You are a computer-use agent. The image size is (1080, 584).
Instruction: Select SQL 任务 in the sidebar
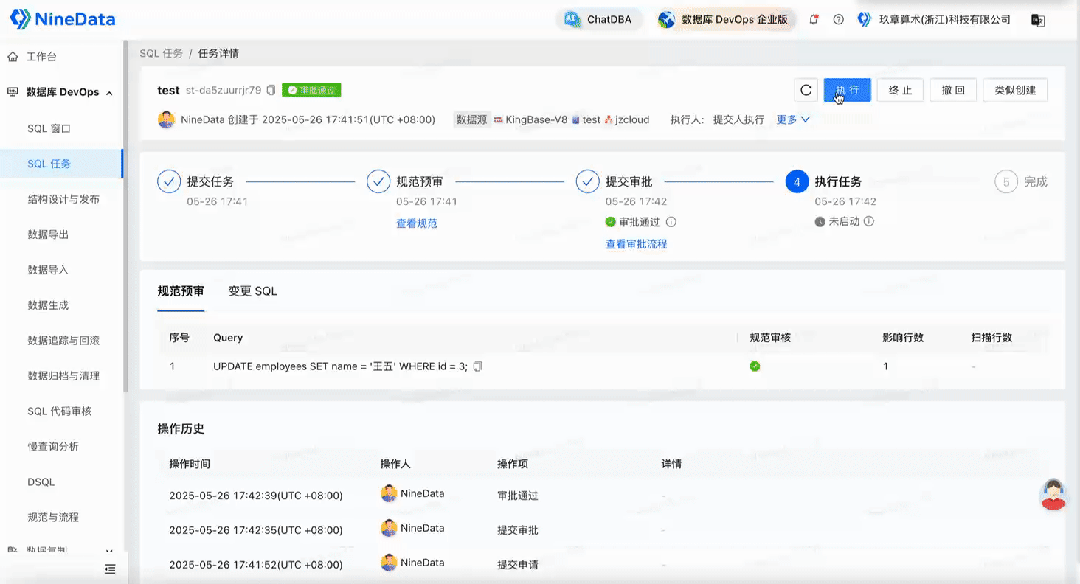coord(62,163)
